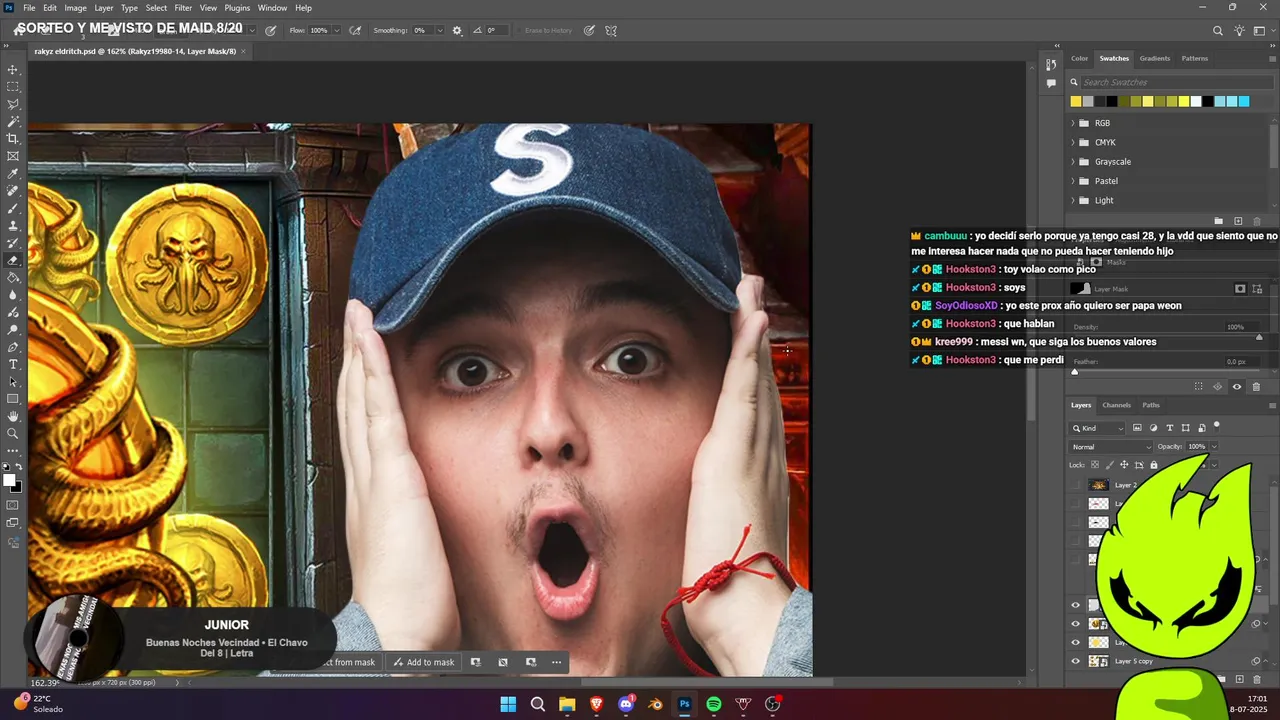Viewport: 1280px width, 720px height.
Task: Select the Zoom tool in toolbar
Action: tap(13, 434)
